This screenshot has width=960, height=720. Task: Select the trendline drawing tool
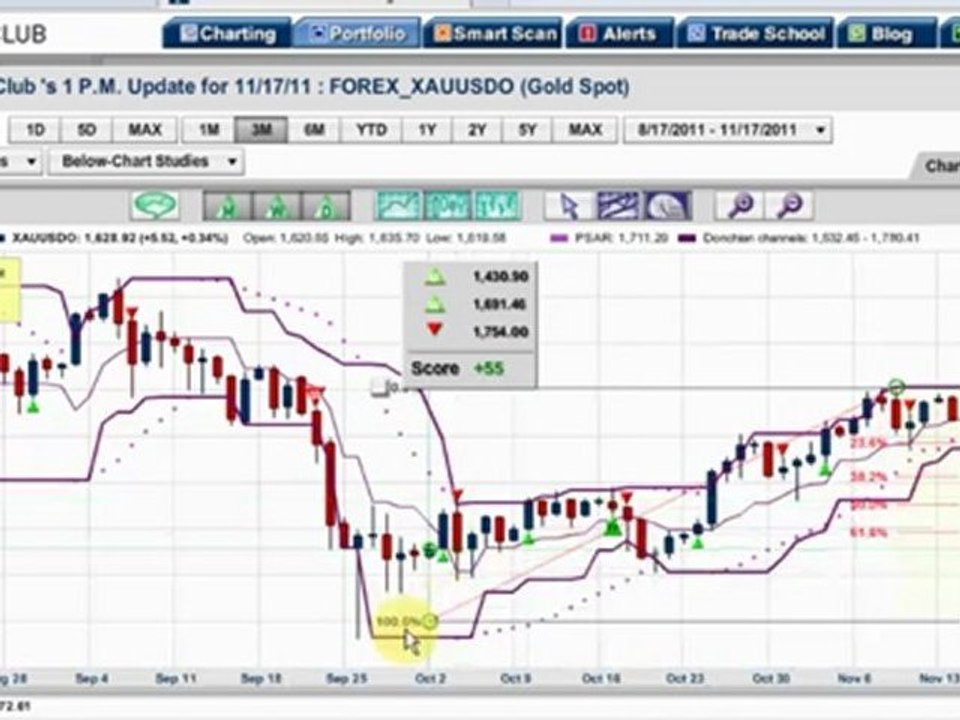click(x=618, y=206)
